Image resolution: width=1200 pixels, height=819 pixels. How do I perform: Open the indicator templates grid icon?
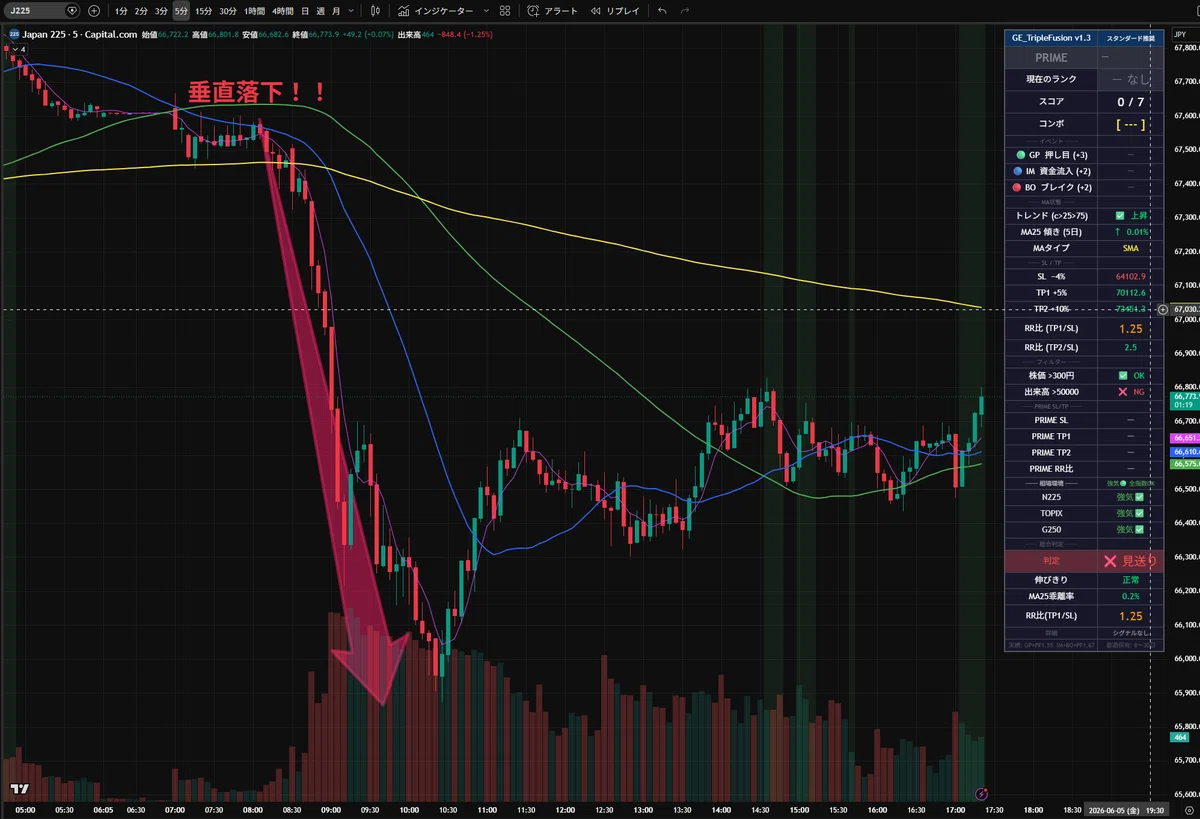click(x=507, y=11)
